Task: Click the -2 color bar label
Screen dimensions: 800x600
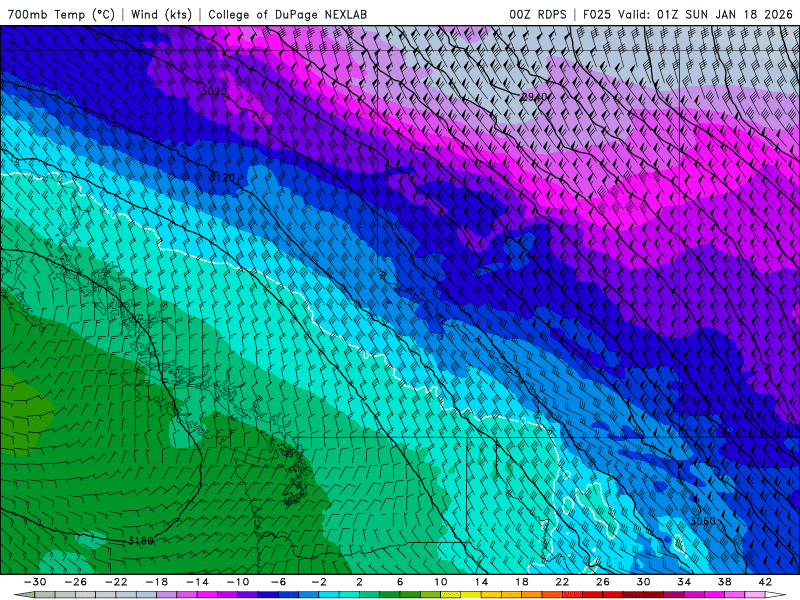Action: click(319, 582)
